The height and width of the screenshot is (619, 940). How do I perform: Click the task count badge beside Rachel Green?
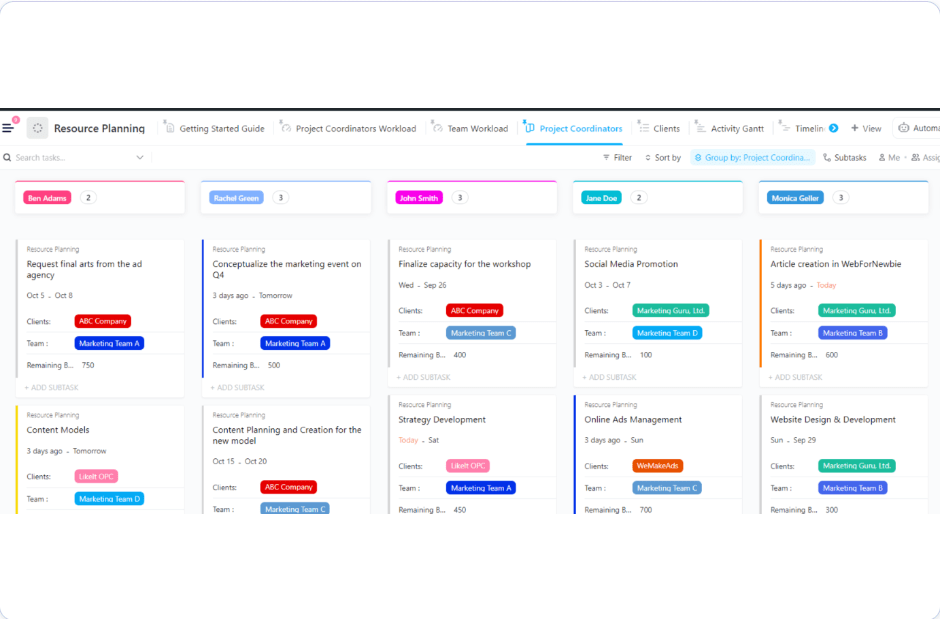click(281, 198)
